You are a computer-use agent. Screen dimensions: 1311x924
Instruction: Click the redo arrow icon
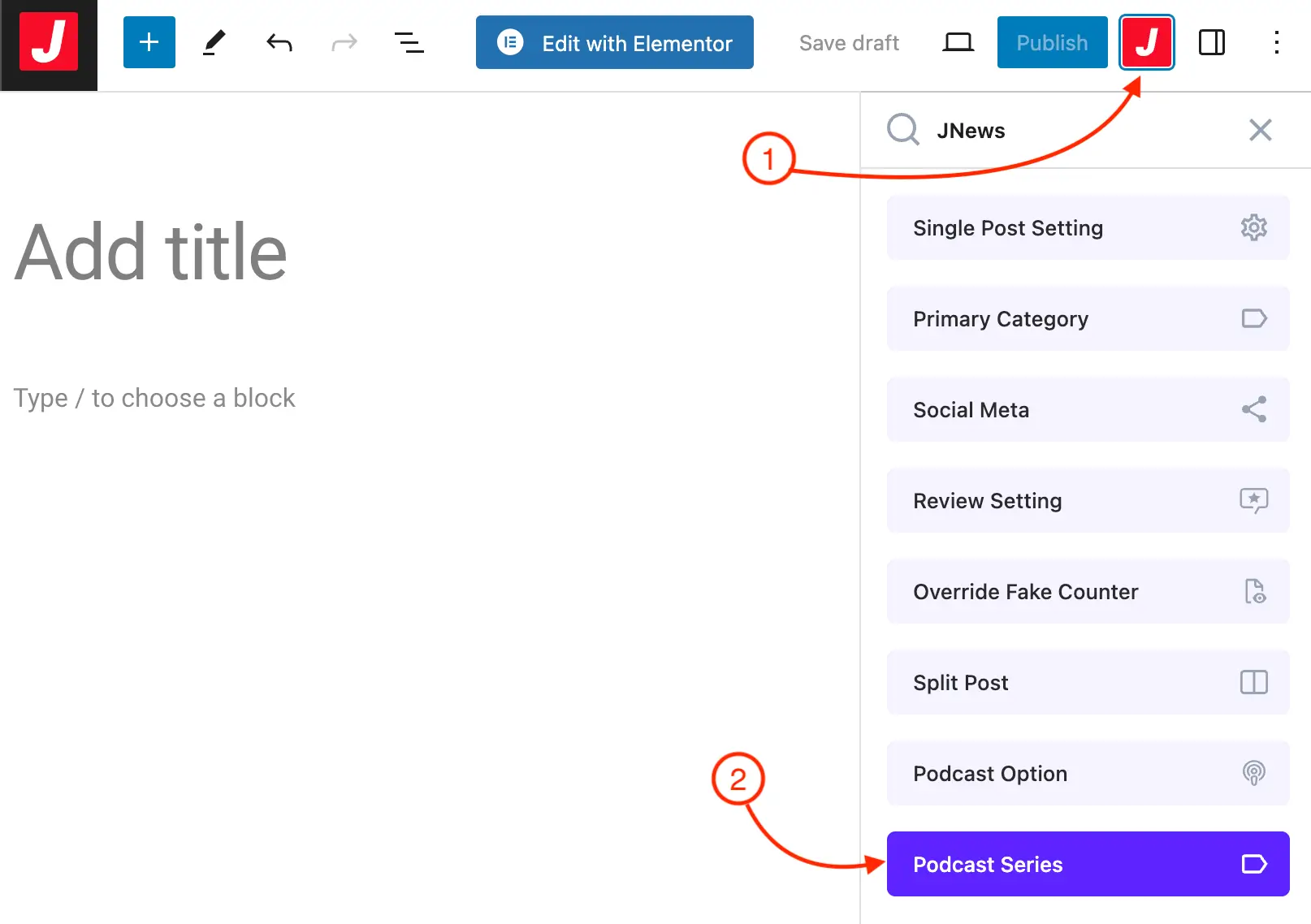coord(344,42)
